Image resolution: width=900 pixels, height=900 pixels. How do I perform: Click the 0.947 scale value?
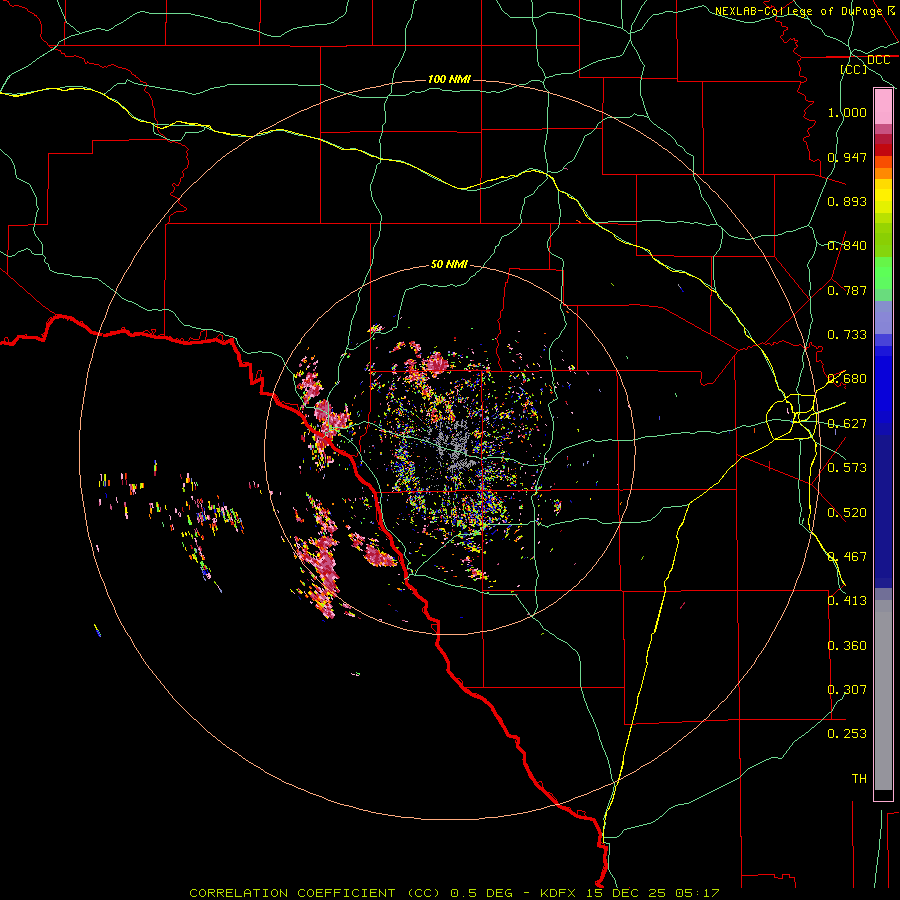[x=847, y=157]
